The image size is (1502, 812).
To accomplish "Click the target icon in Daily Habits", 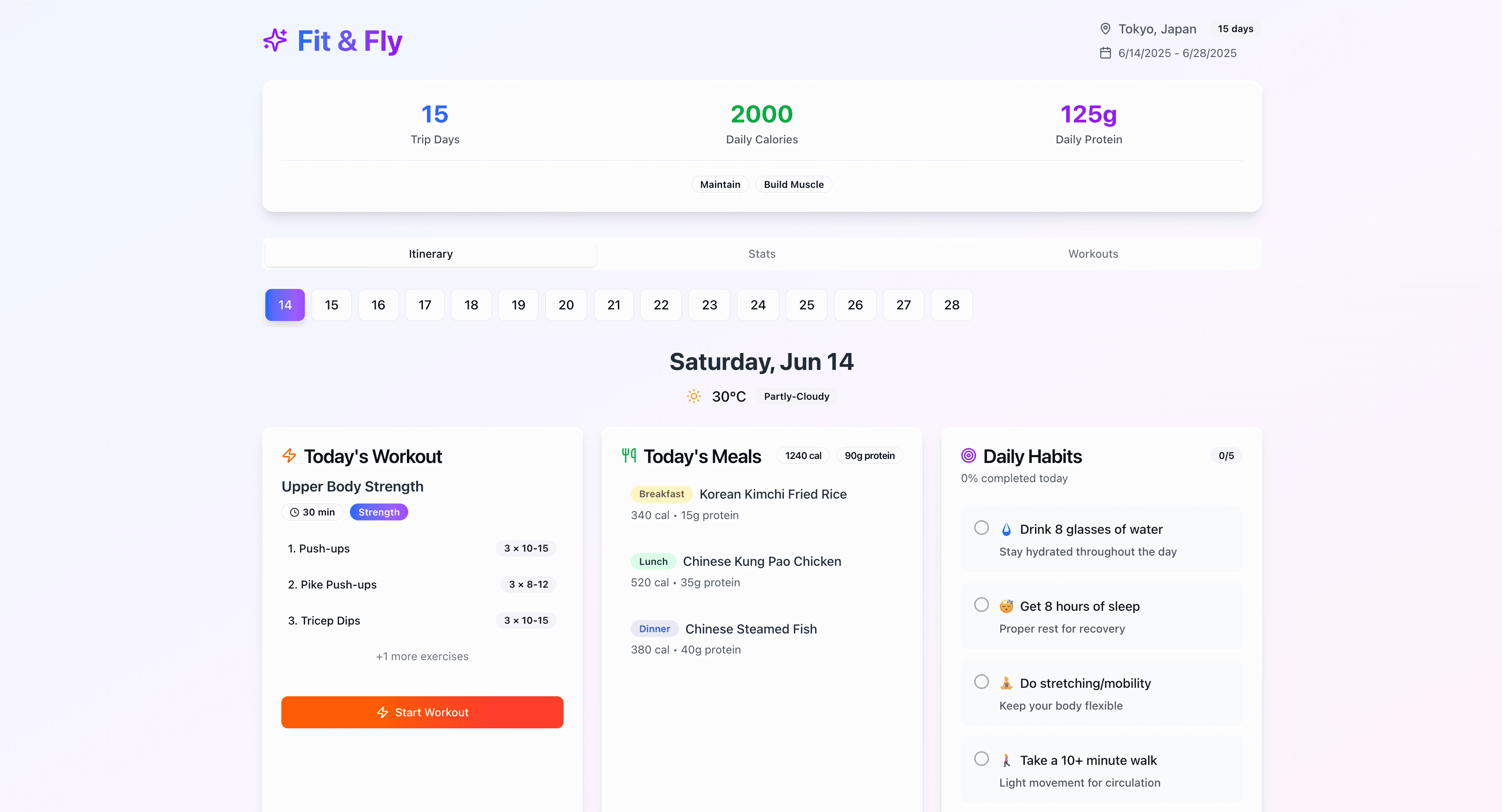I will coord(969,455).
